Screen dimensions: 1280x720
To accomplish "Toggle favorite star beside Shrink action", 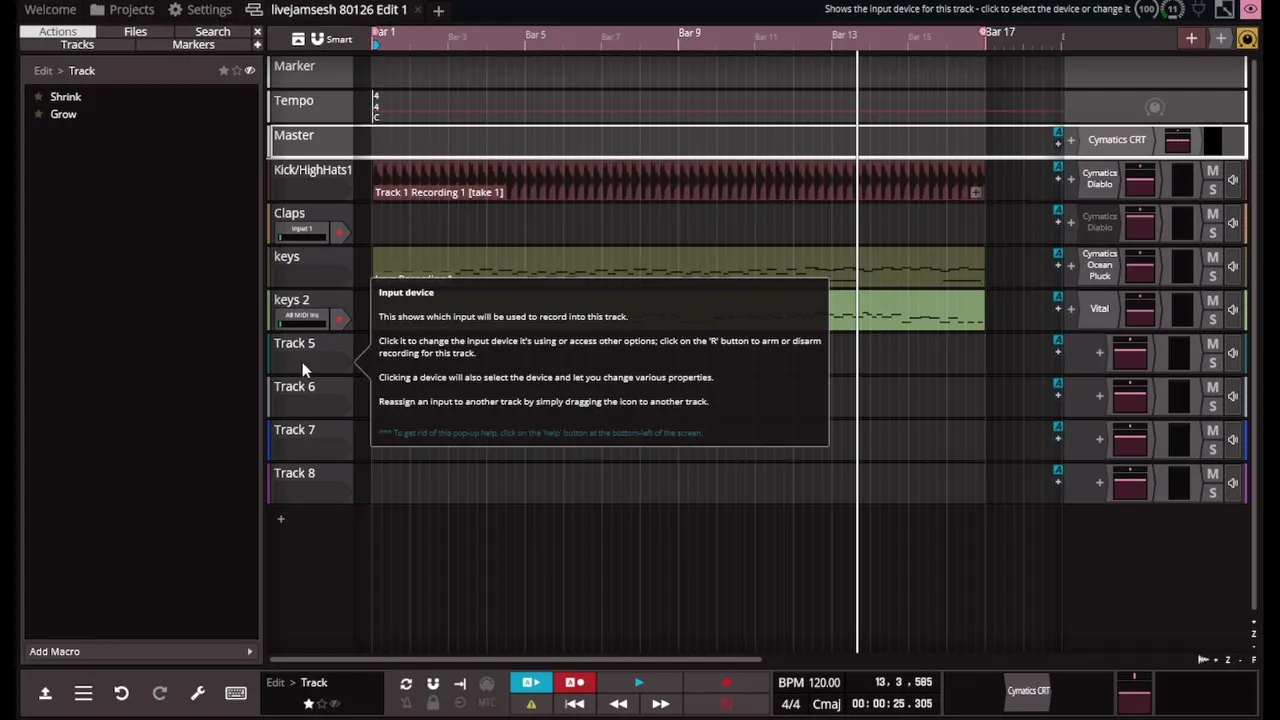I will coord(39,97).
